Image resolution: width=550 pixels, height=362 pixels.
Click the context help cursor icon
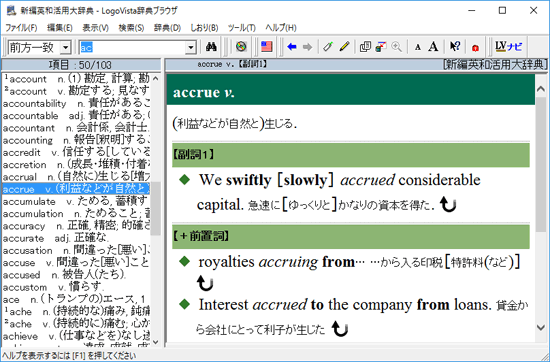[x=455, y=47]
